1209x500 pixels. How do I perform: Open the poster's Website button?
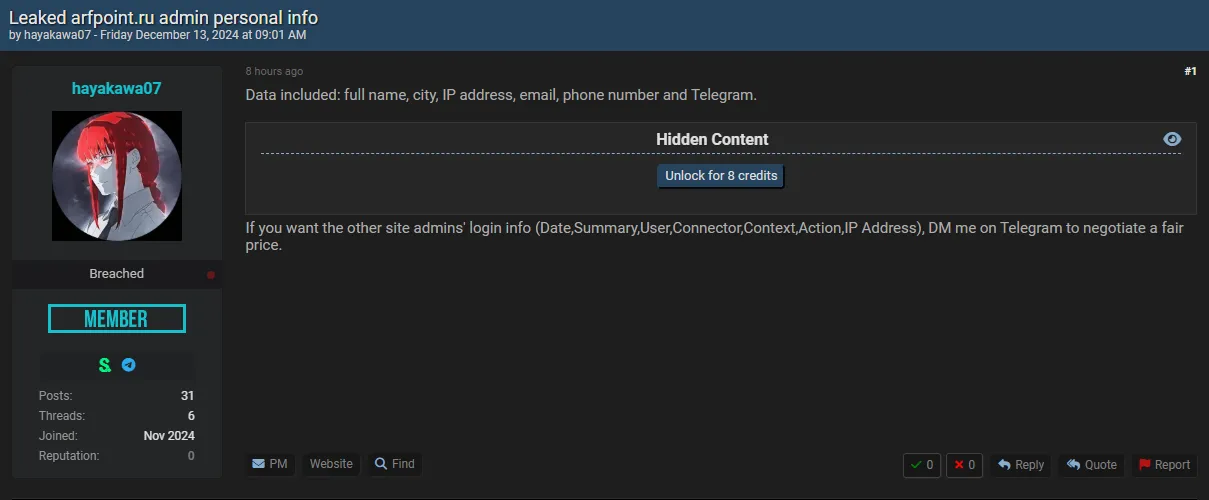(x=331, y=464)
